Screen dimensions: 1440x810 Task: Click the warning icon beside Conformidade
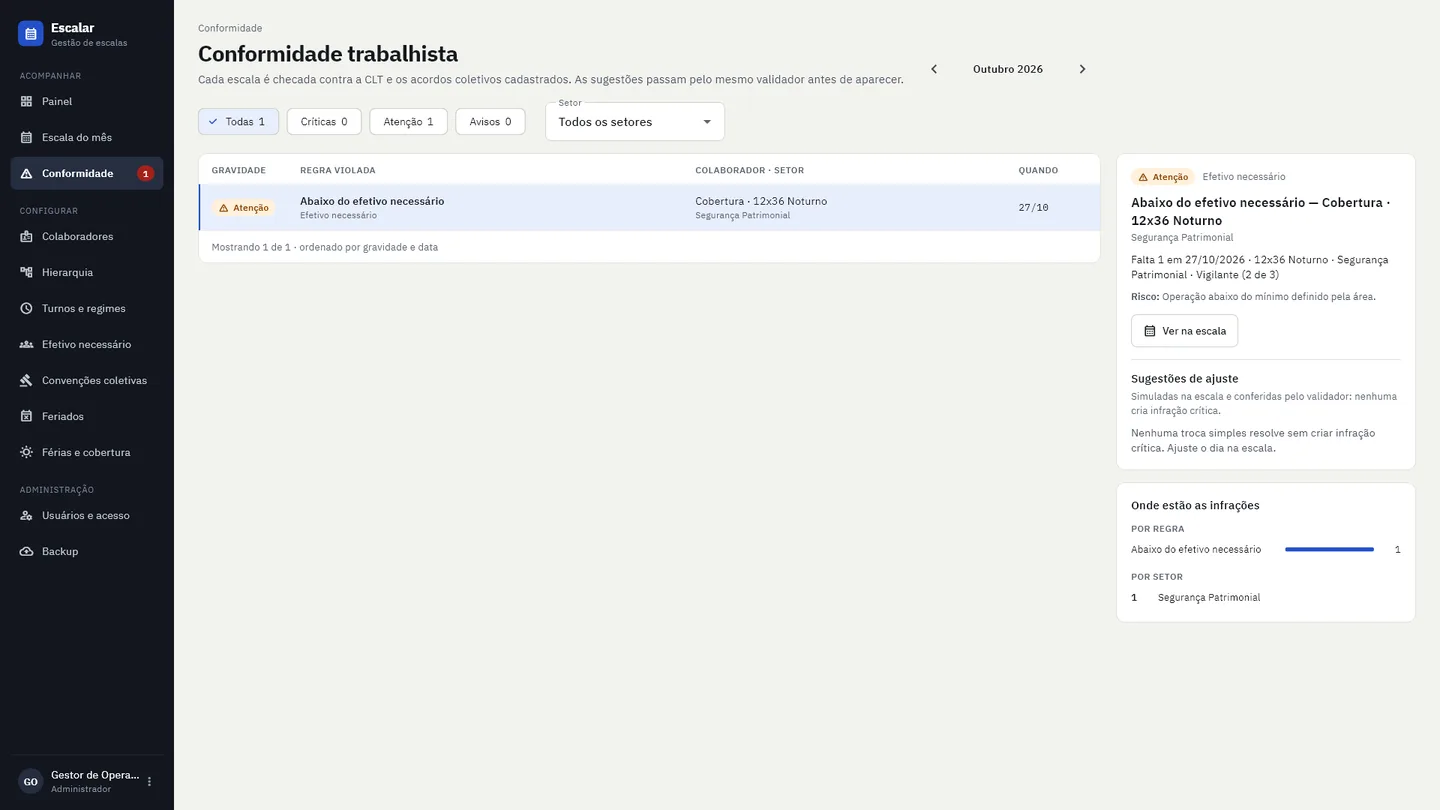coord(26,173)
